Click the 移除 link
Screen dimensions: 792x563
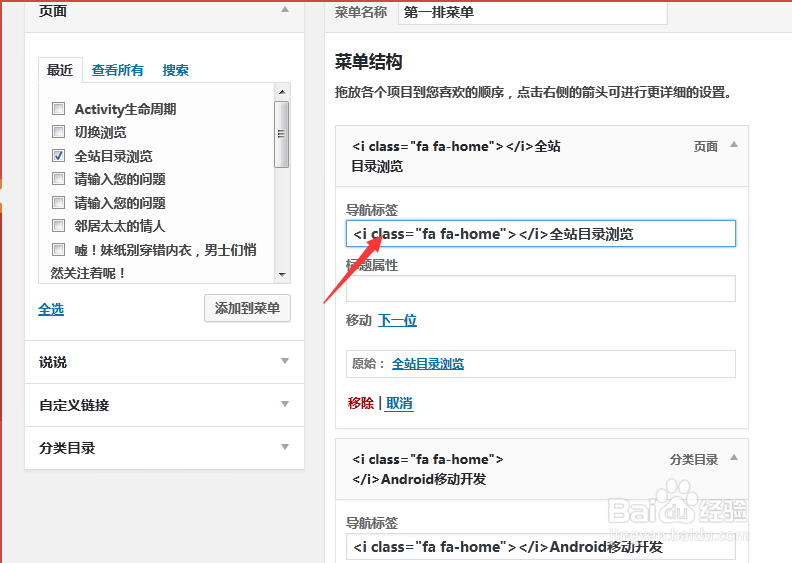[x=361, y=403]
